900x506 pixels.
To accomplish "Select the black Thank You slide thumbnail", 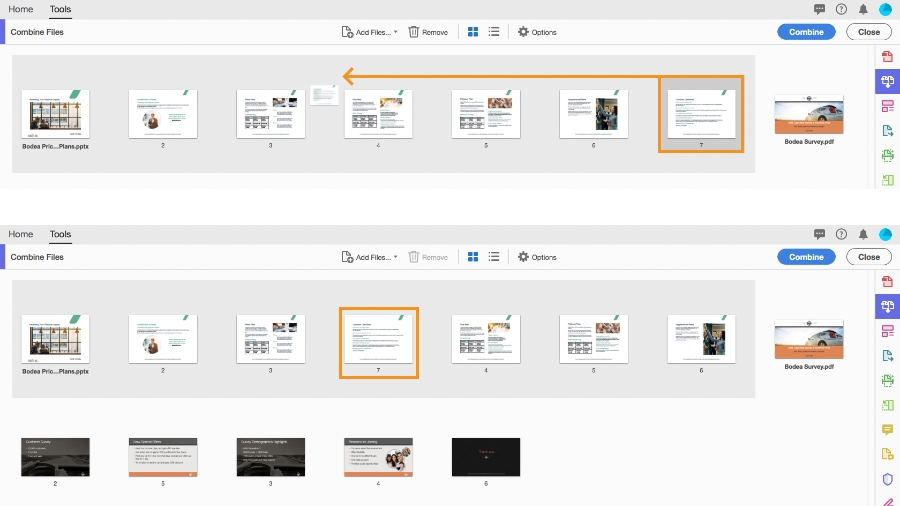I will tap(486, 457).
